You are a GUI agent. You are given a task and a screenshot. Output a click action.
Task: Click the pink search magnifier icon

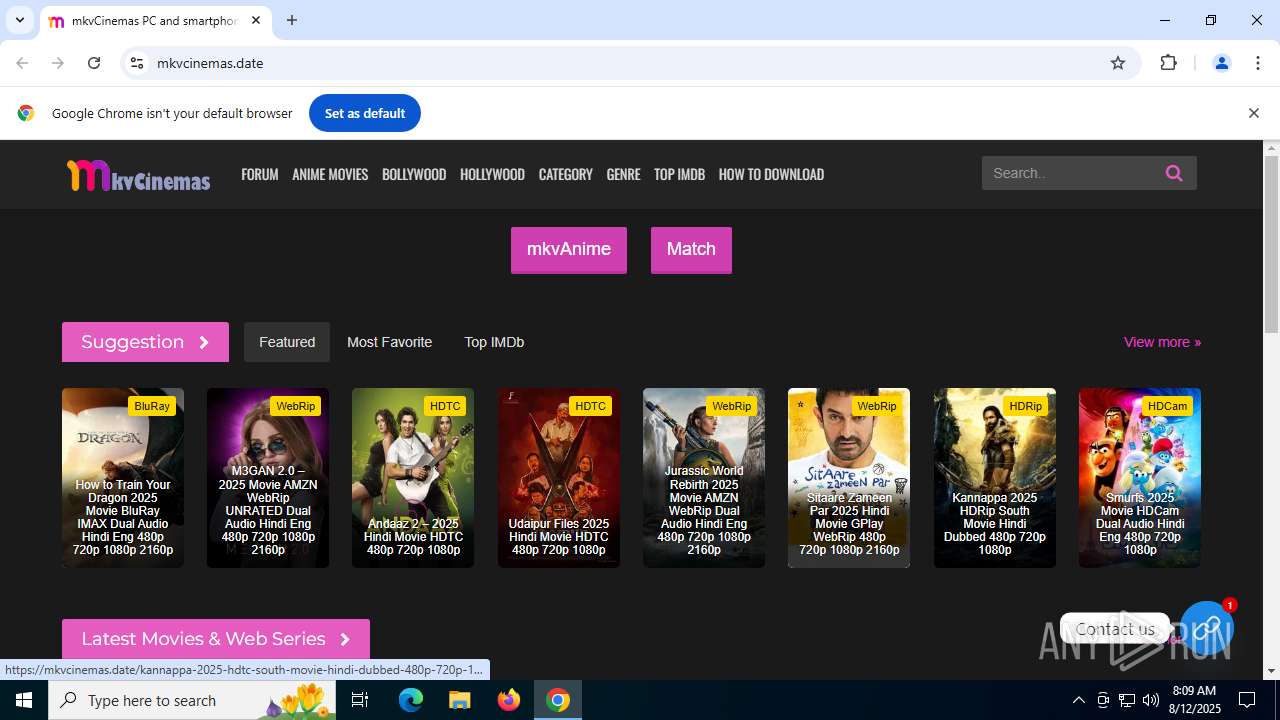pyautogui.click(x=1174, y=174)
